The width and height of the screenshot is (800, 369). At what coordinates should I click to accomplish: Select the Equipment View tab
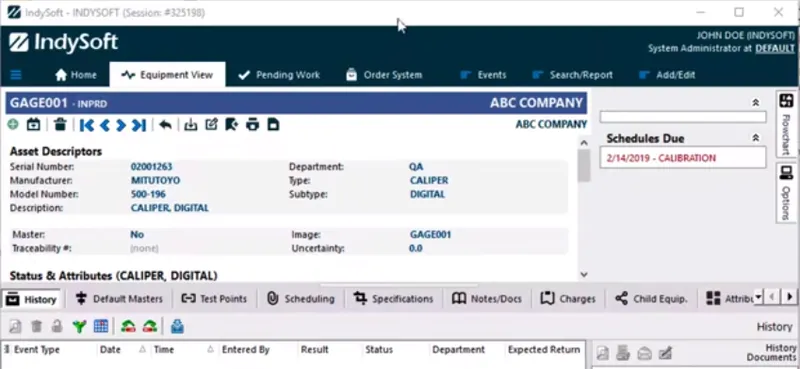167,75
